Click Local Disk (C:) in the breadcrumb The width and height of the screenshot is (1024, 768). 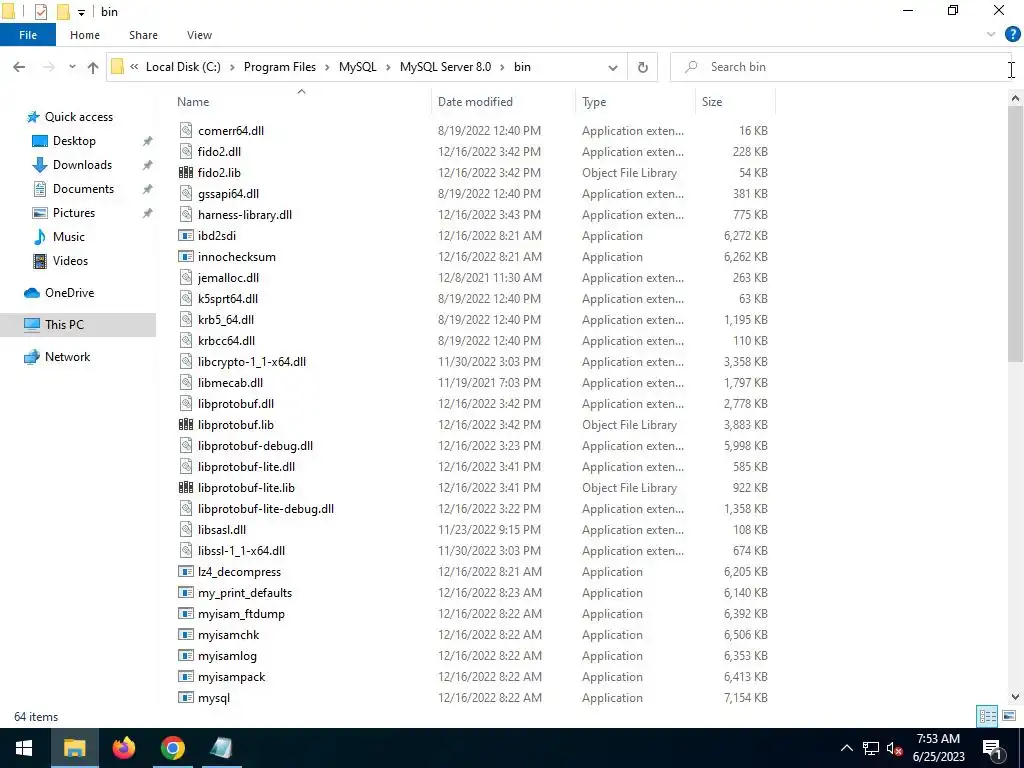183,67
